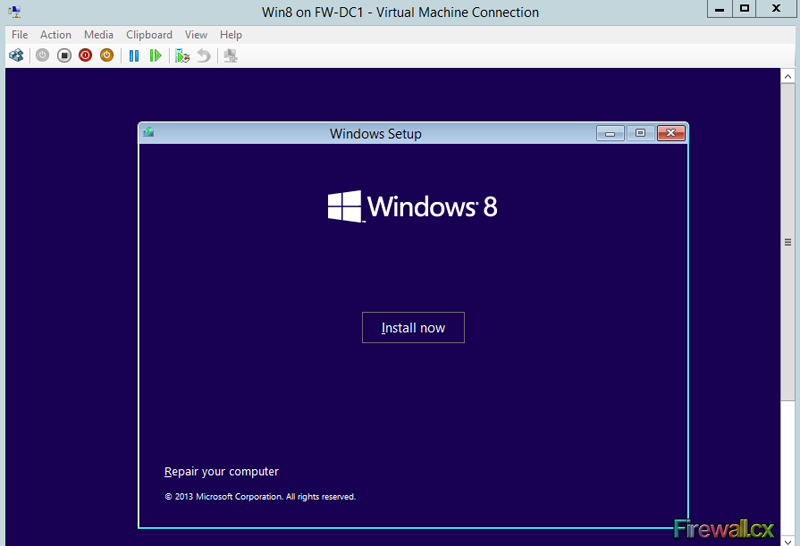800x546 pixels.
Task: Click the Turn Off stop icon
Action: click(64, 55)
